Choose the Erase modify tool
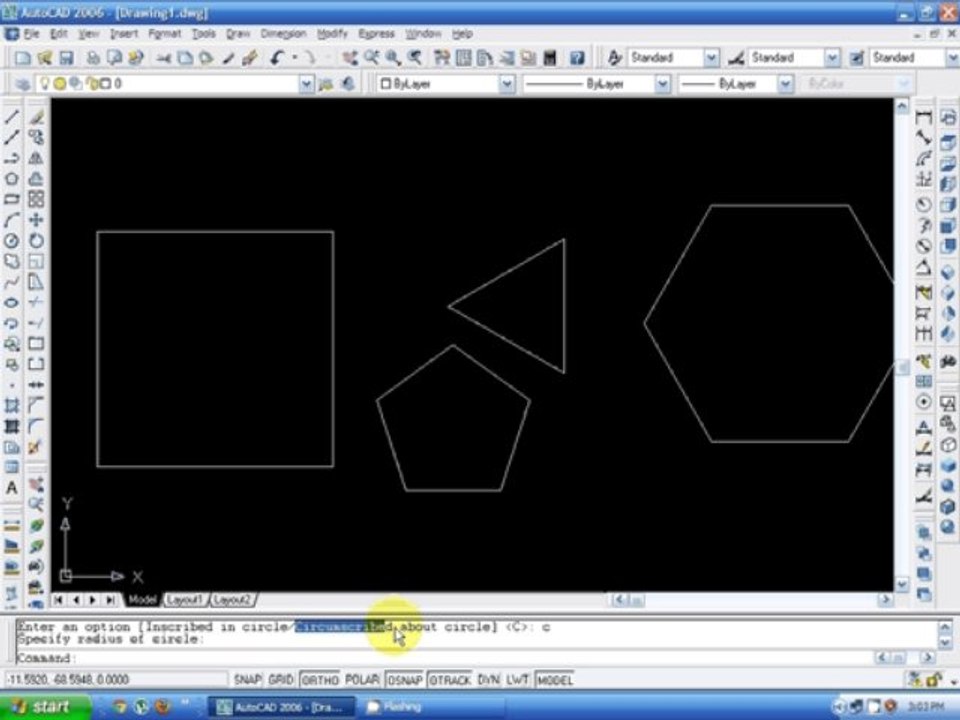 (x=36, y=116)
